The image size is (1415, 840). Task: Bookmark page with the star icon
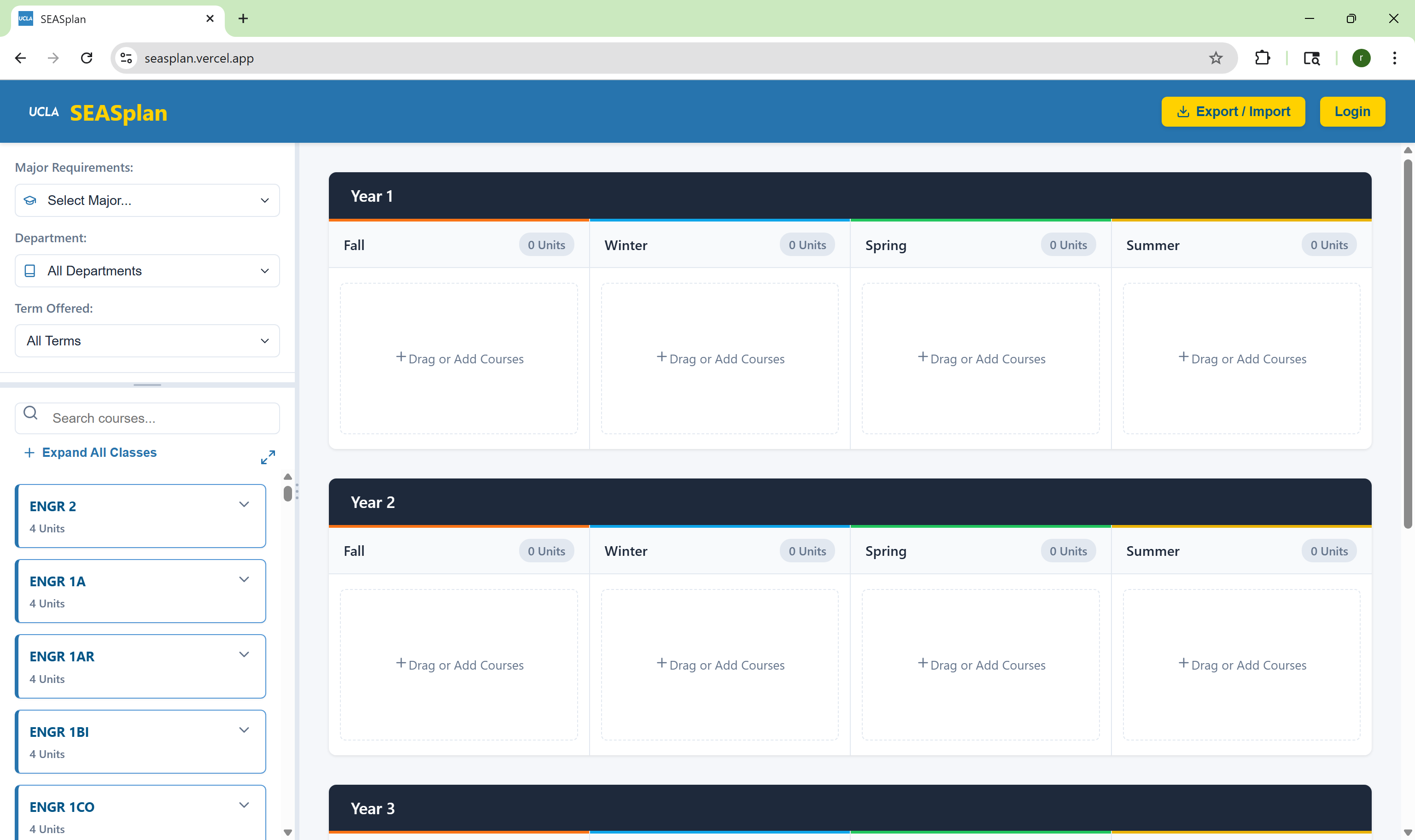pos(1215,58)
